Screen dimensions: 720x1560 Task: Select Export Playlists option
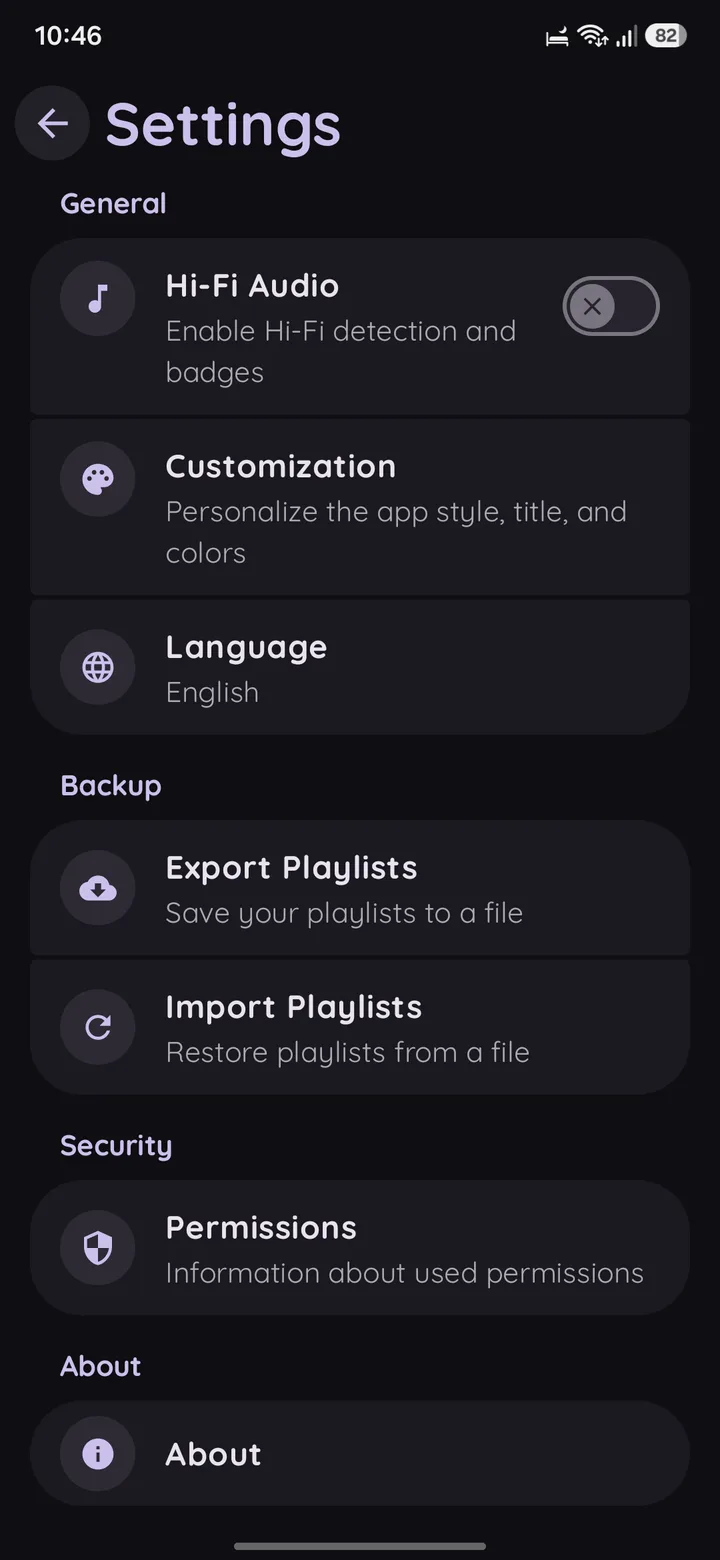click(x=360, y=888)
